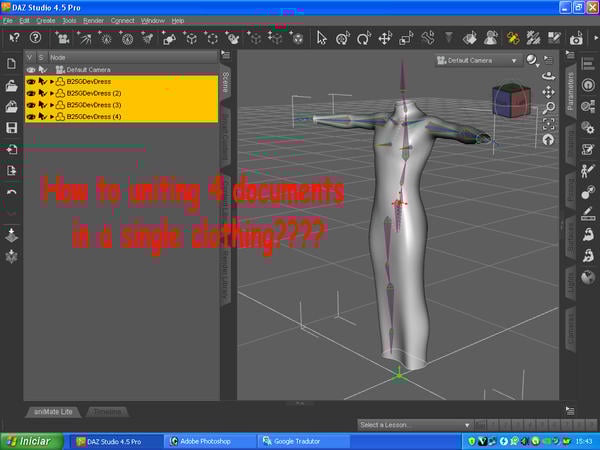
Task: Toggle selectable arrow of B25GDevDress
Action: click(42, 82)
